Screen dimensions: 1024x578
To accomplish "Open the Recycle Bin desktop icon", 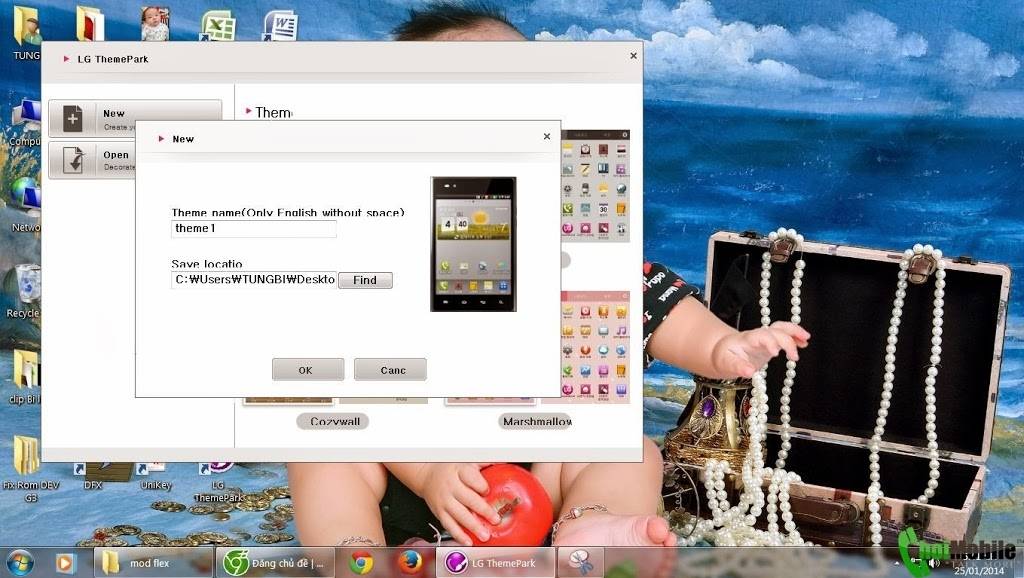I will [25, 291].
